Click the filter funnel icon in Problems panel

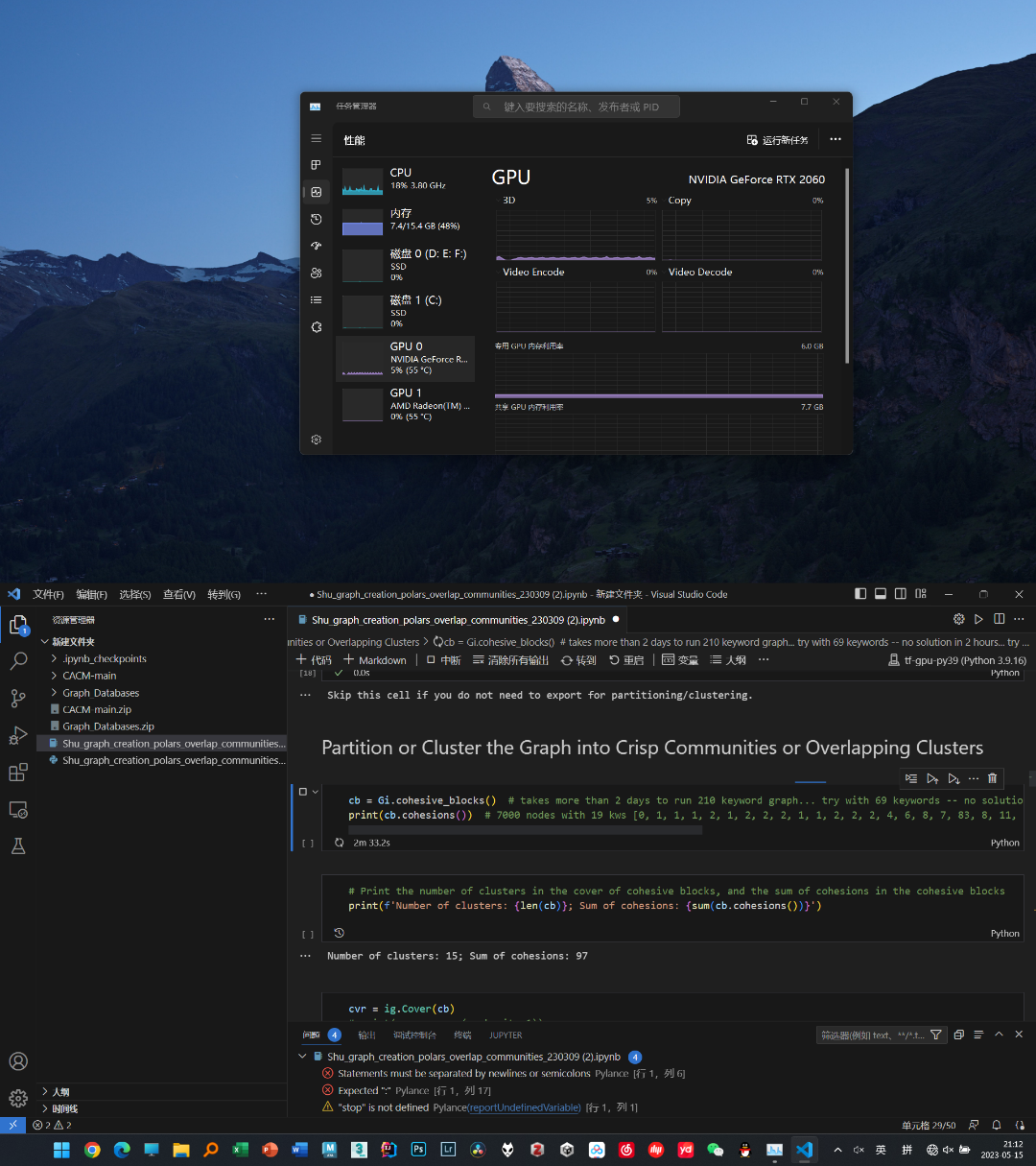point(936,1035)
